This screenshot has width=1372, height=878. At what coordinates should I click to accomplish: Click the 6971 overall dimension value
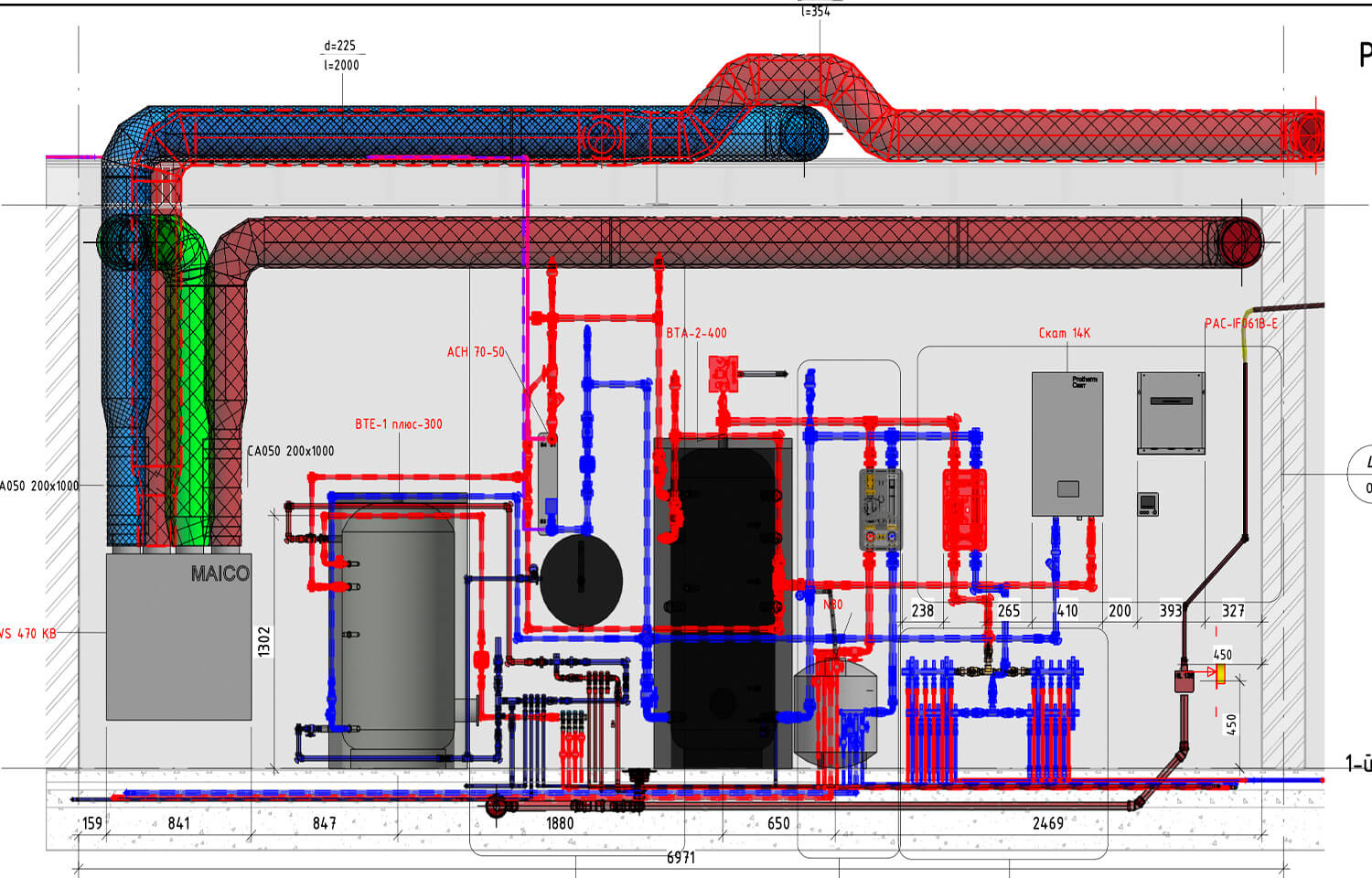click(x=681, y=858)
